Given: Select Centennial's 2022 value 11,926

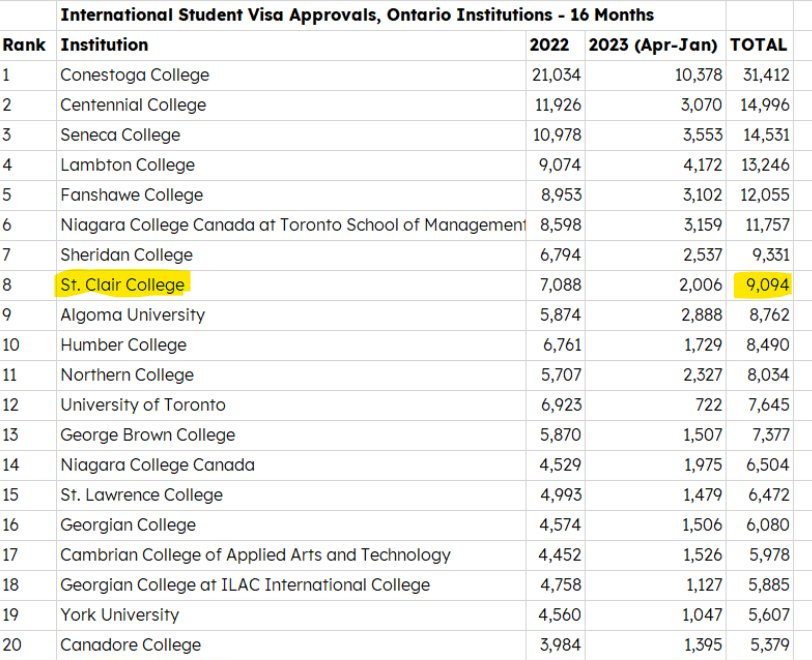Looking at the screenshot, I should pyautogui.click(x=555, y=105).
